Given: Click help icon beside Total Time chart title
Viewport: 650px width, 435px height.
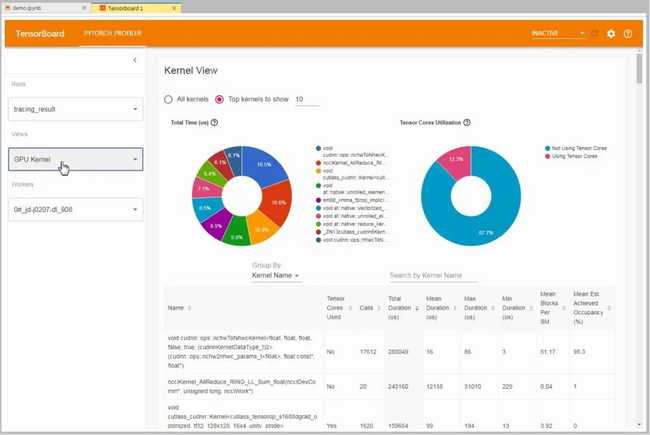Looking at the screenshot, I should pyautogui.click(x=215, y=122).
